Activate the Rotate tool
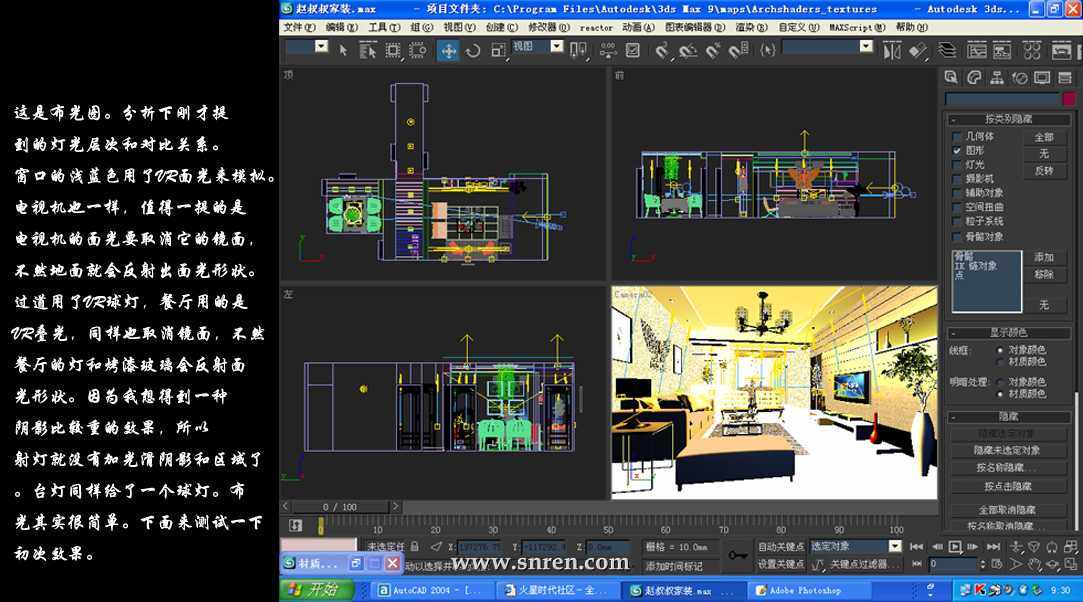The image size is (1083, 602). 473,50
